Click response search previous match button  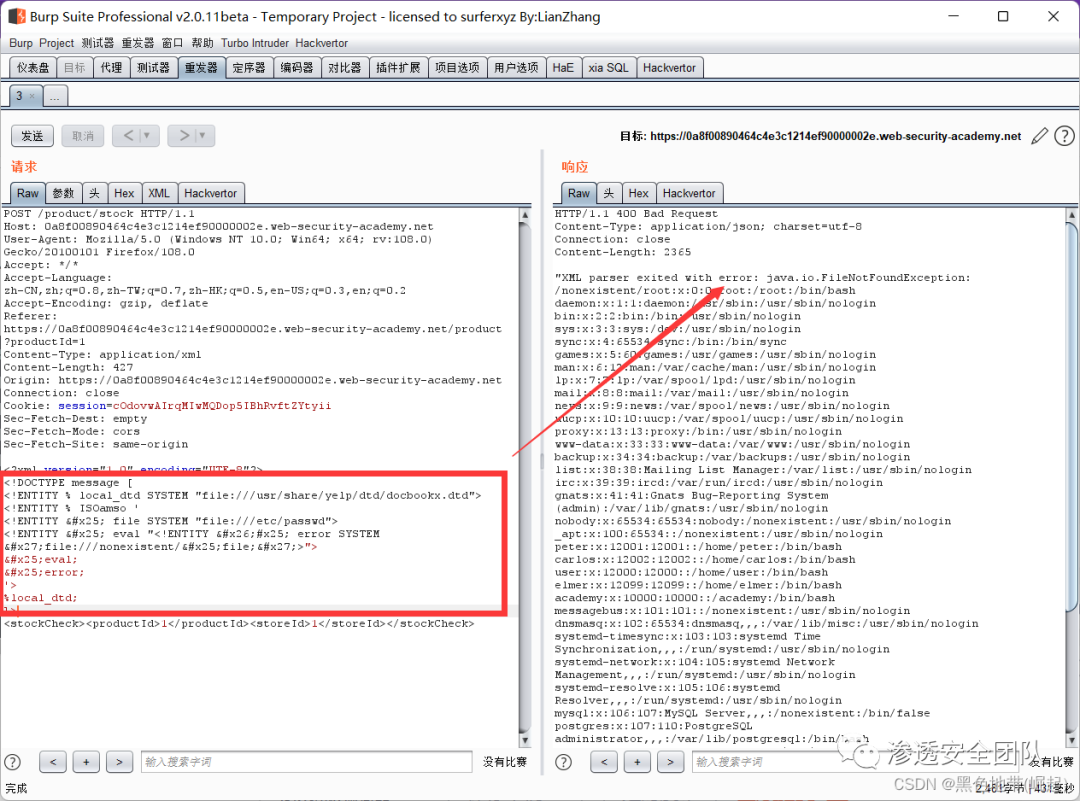[x=604, y=762]
